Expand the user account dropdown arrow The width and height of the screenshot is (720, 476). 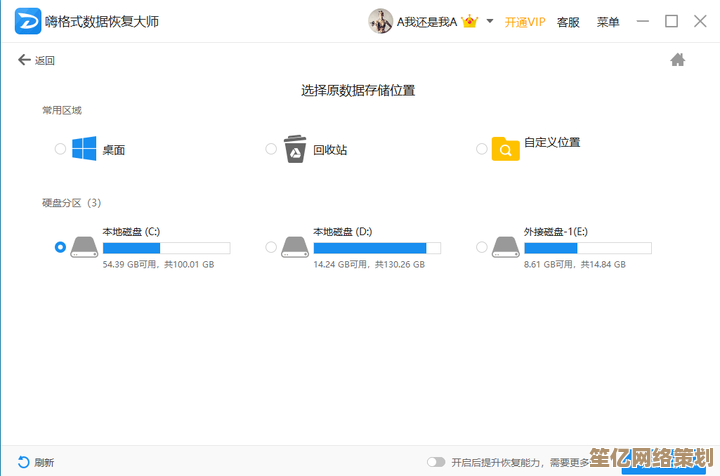click(x=490, y=21)
